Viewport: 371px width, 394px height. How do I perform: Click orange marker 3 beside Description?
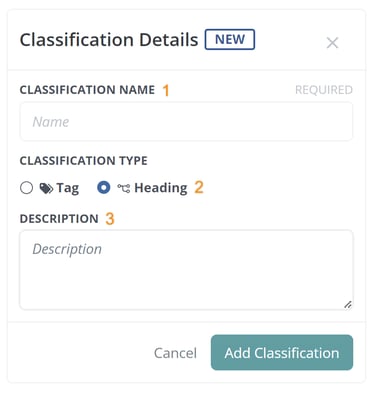(110, 219)
